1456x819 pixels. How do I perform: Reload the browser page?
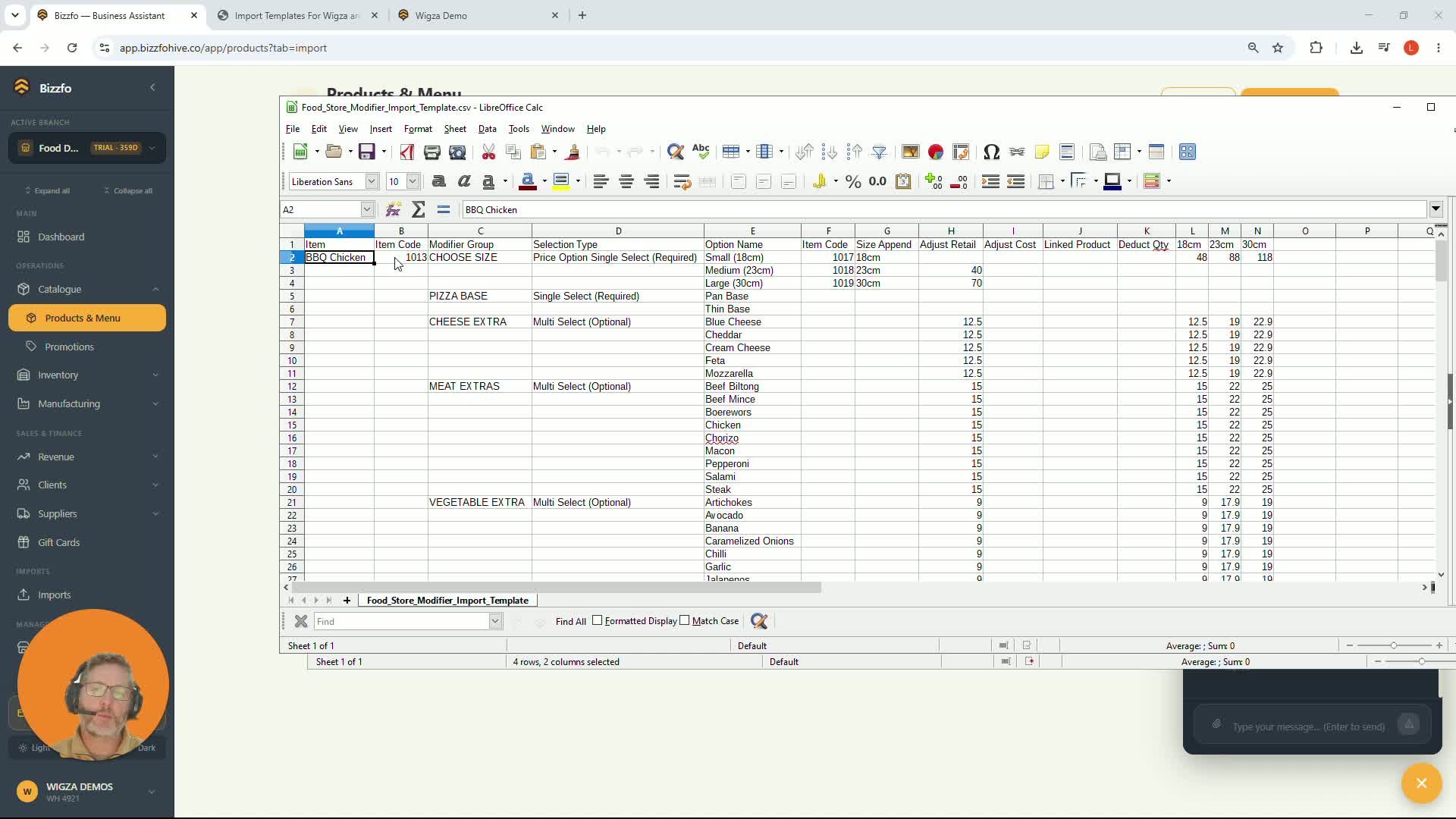(72, 48)
